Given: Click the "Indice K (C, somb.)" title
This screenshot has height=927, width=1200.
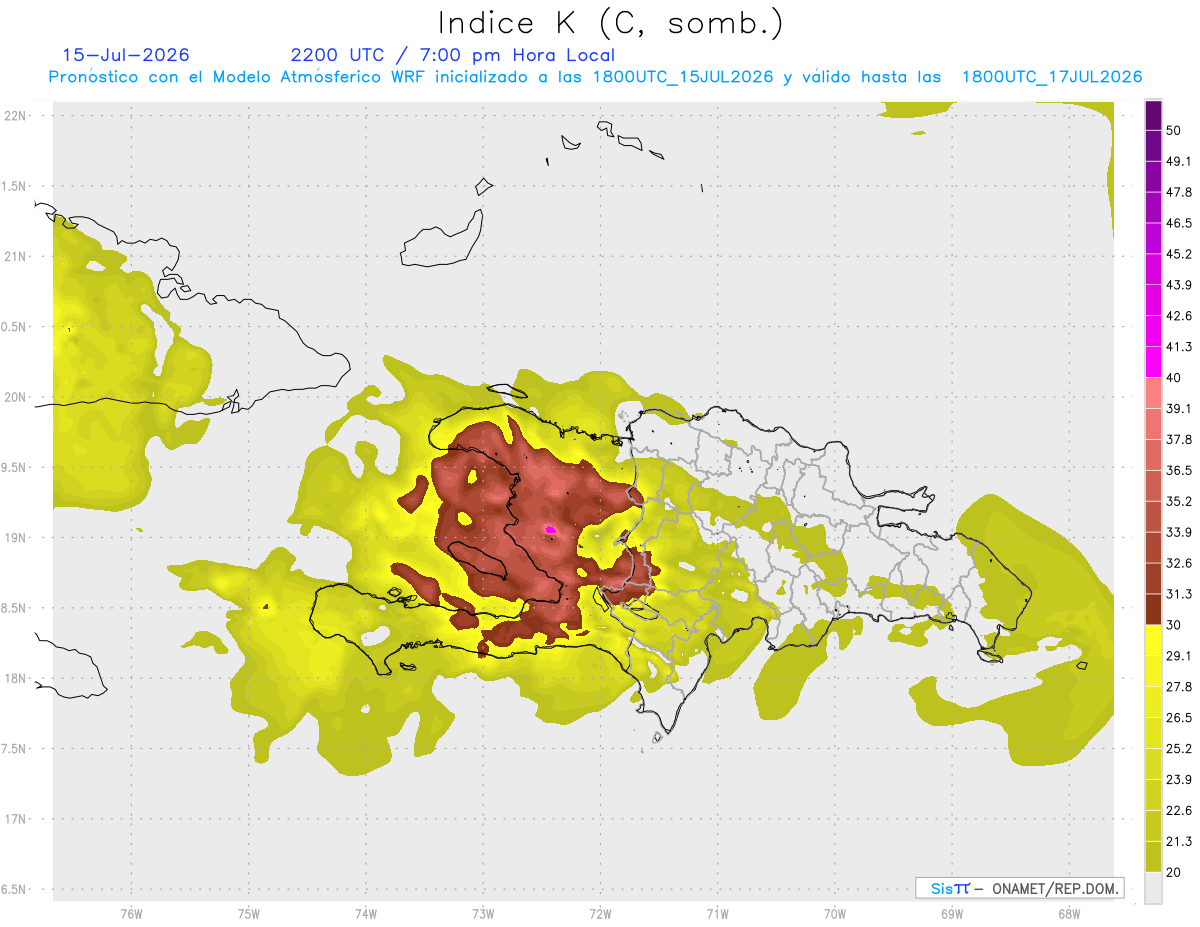Looking at the screenshot, I should click(611, 24).
